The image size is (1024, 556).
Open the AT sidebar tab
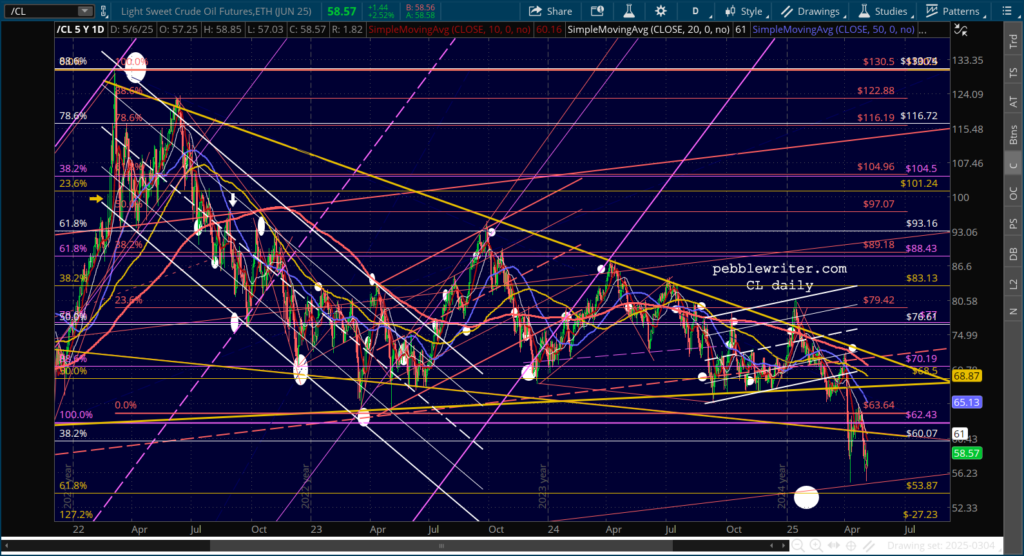point(1013,103)
